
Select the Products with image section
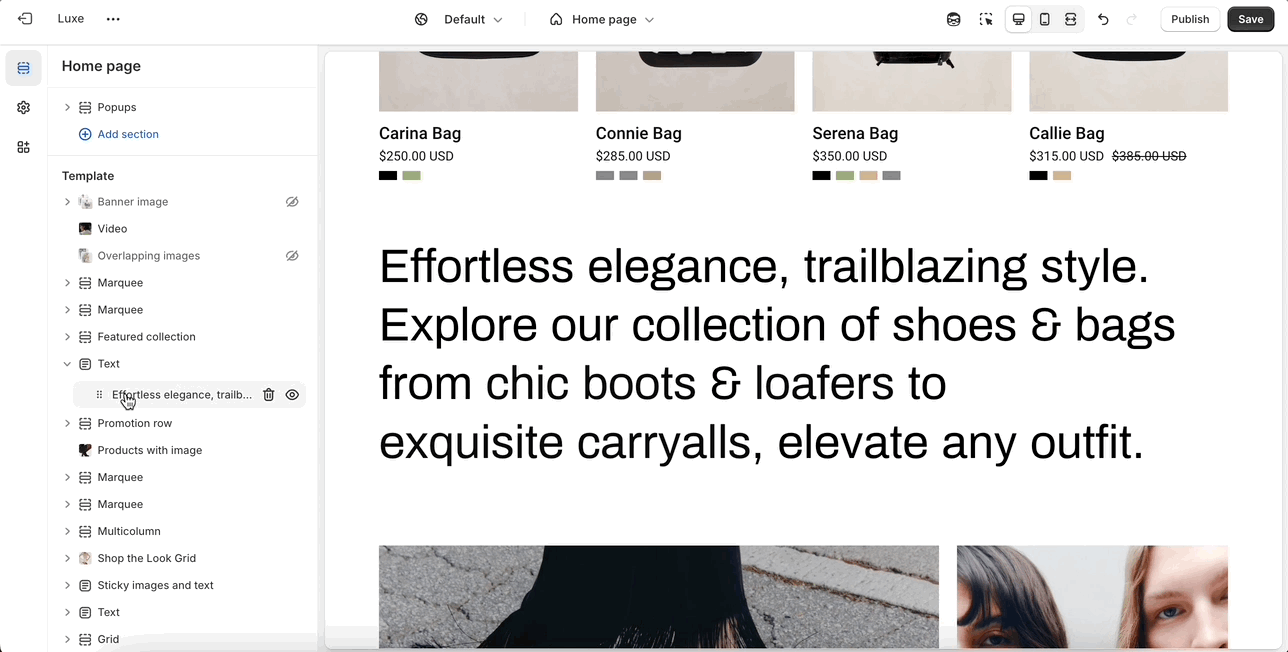[x=149, y=450]
